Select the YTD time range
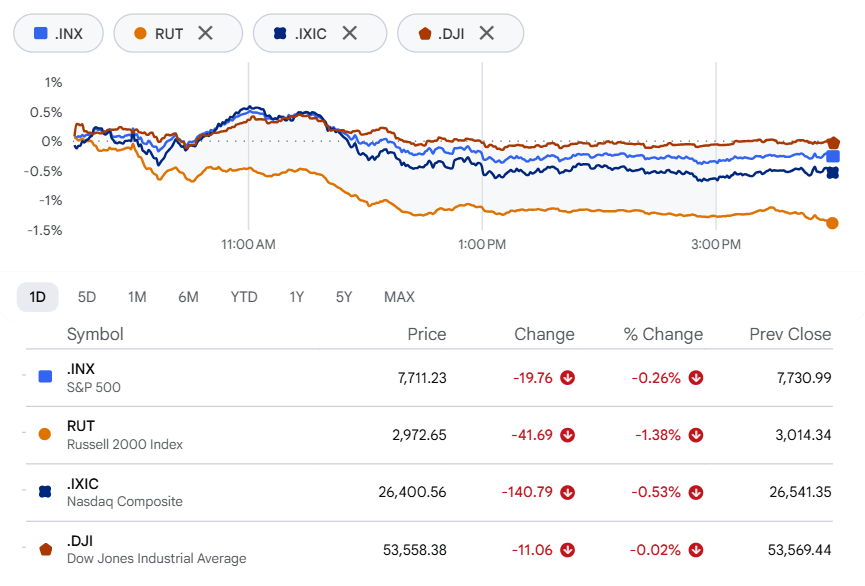This screenshot has height=586, width=865. tap(244, 297)
